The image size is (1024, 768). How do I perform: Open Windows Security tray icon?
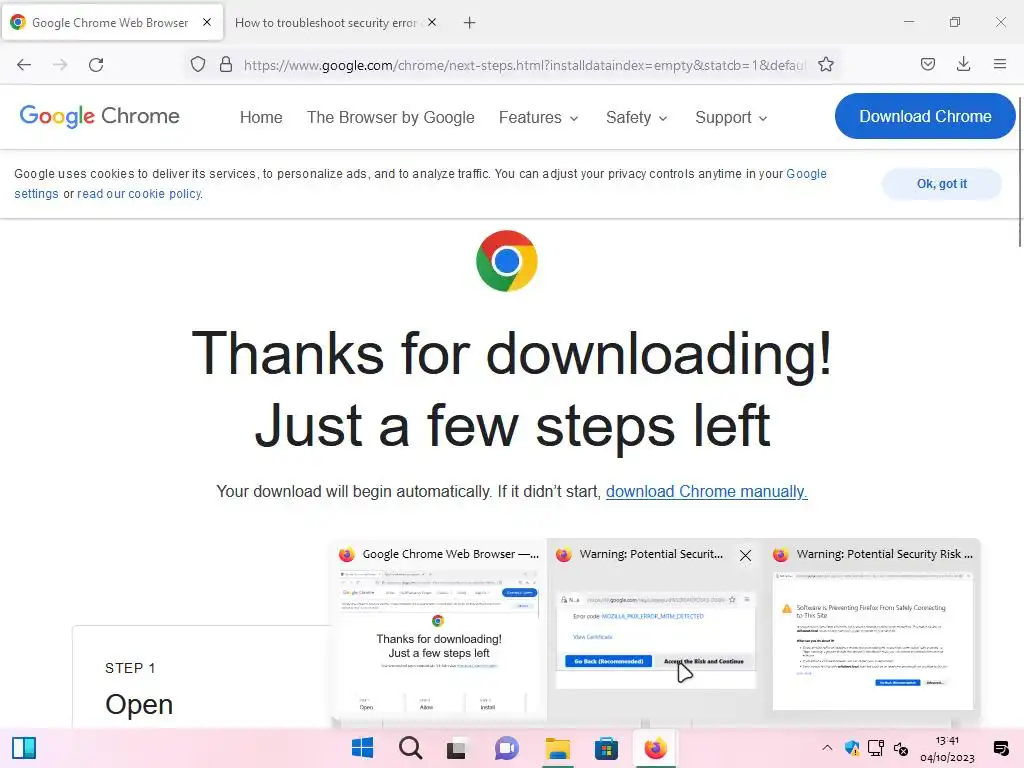click(852, 748)
